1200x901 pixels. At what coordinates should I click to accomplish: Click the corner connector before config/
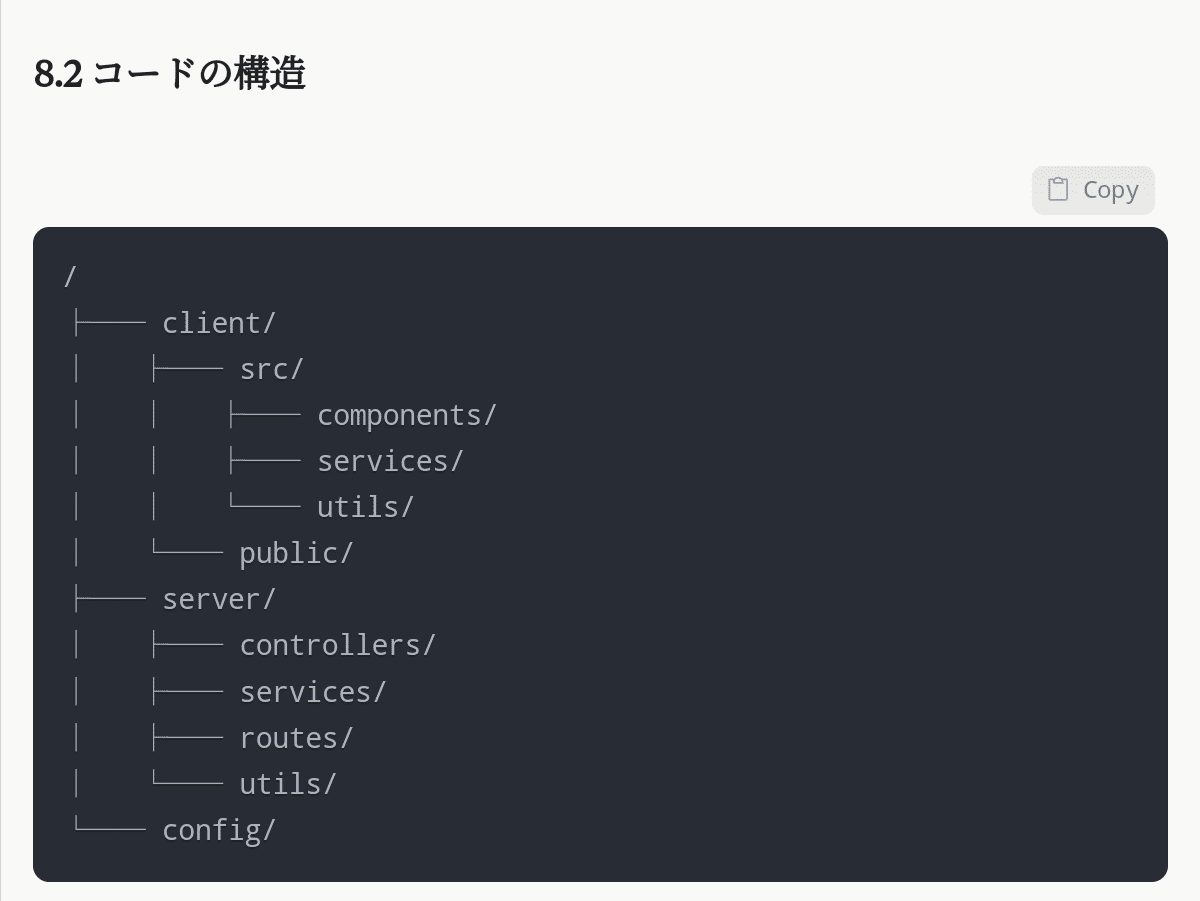pyautogui.click(x=109, y=829)
